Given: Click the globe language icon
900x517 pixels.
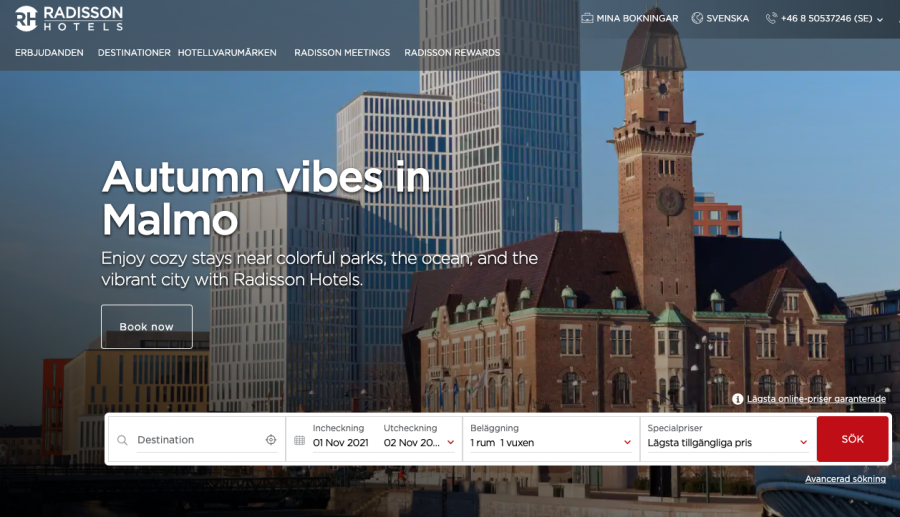Looking at the screenshot, I should click(697, 18).
